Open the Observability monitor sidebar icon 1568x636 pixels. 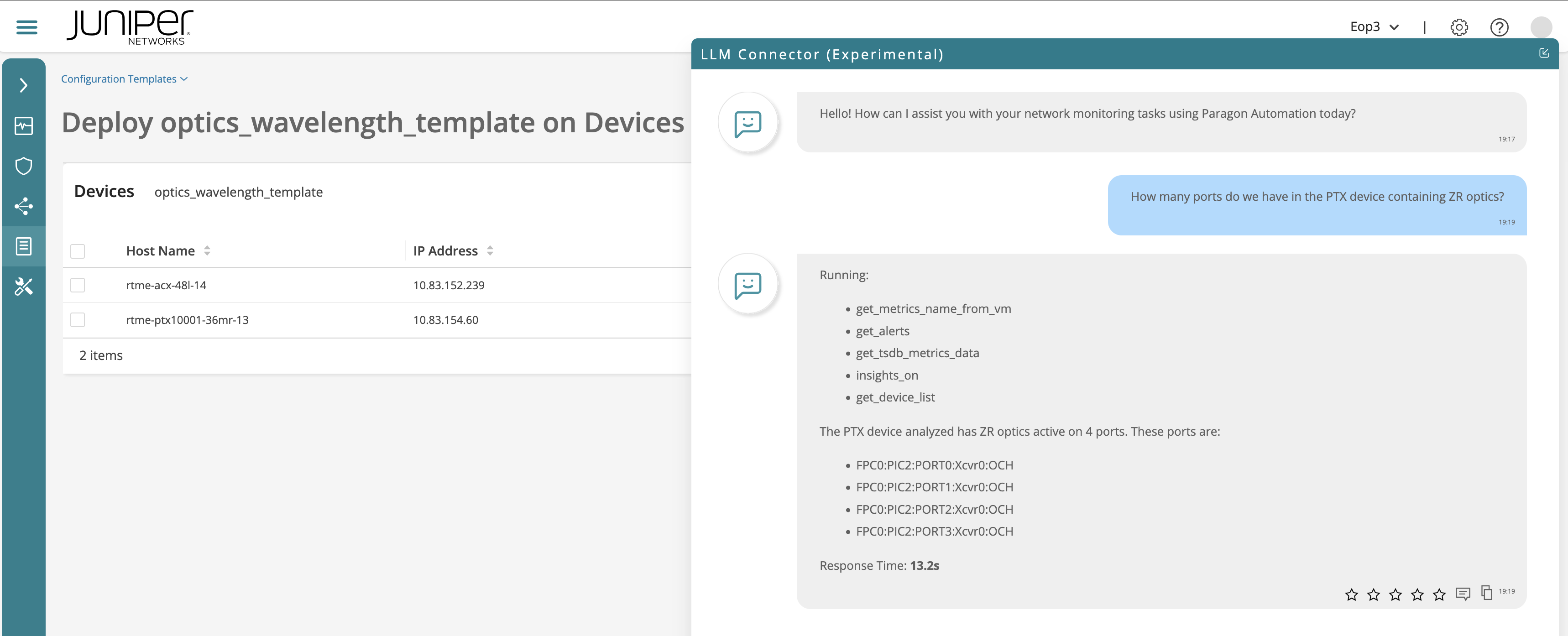[24, 126]
